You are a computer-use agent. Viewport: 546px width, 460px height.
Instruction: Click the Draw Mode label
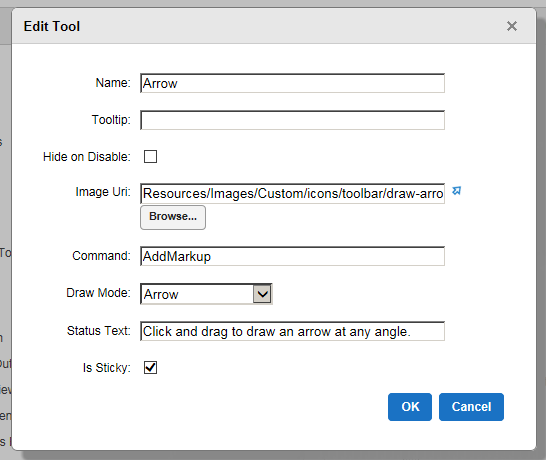(98, 293)
